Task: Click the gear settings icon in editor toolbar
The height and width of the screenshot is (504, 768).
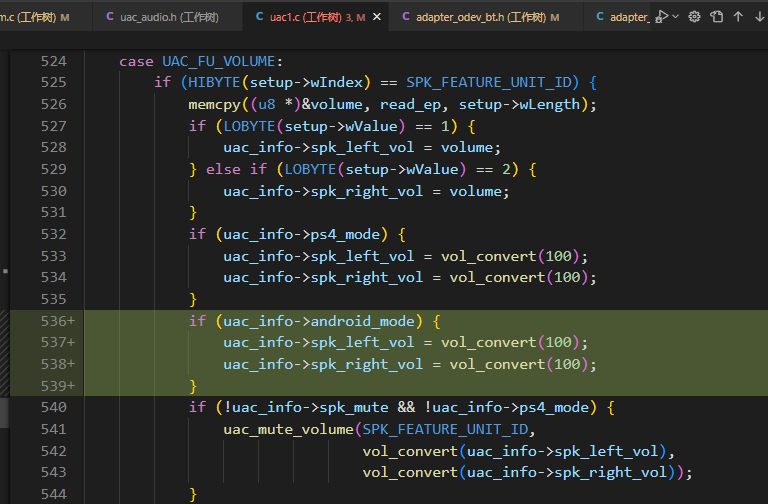Action: tap(695, 17)
